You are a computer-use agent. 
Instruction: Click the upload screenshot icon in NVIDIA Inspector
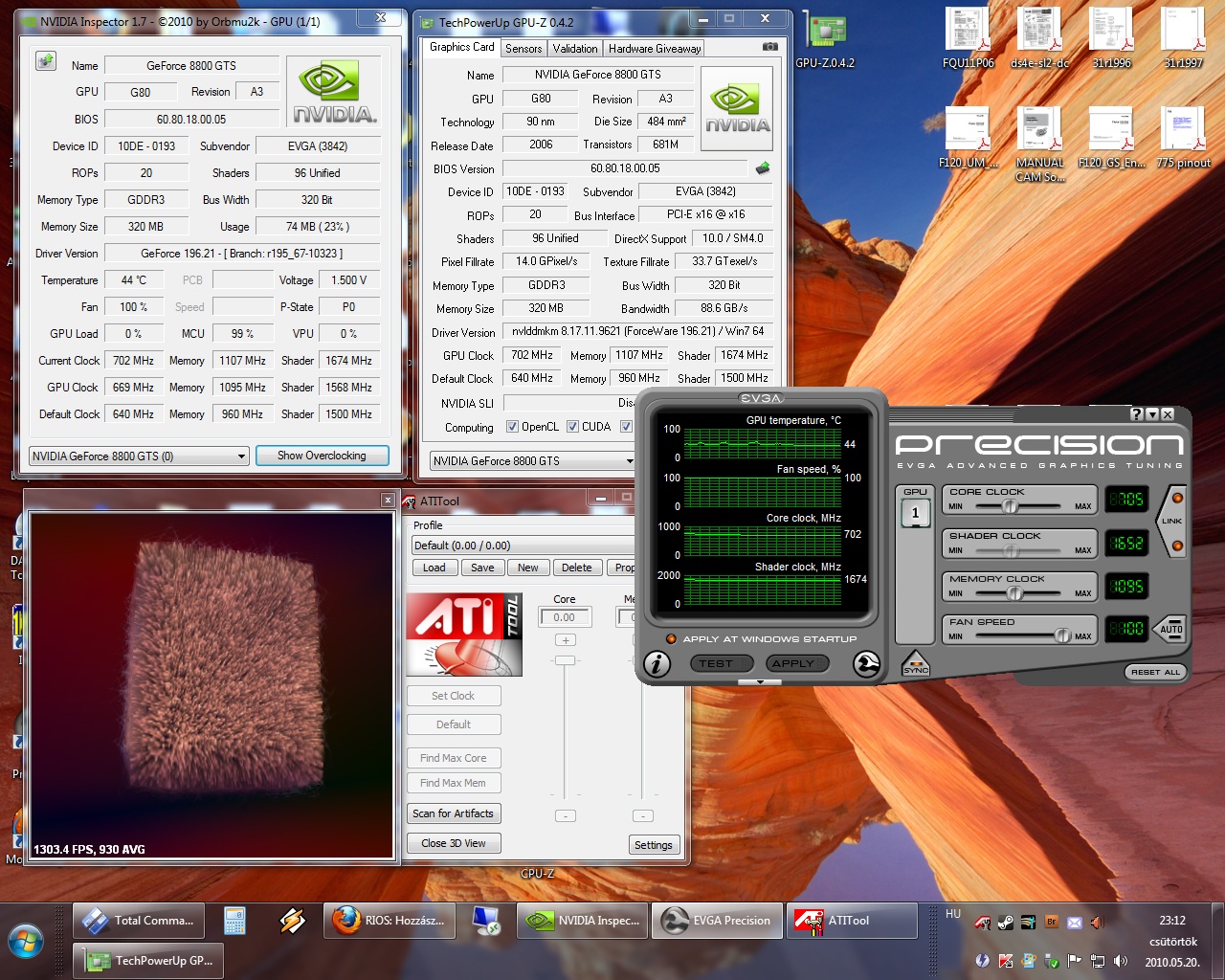45,61
